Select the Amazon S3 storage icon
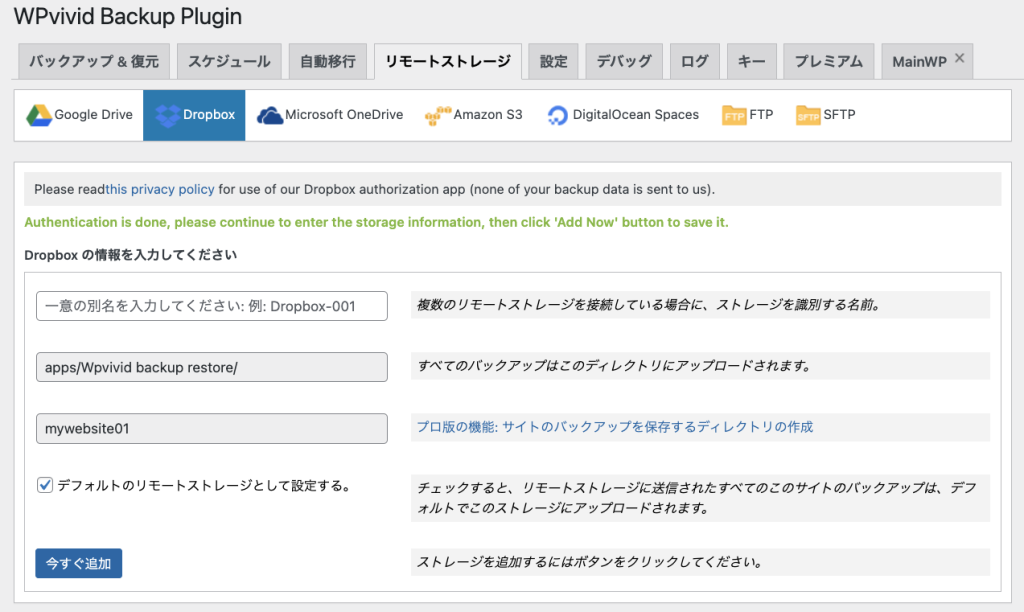This screenshot has height=612, width=1024. tap(437, 115)
